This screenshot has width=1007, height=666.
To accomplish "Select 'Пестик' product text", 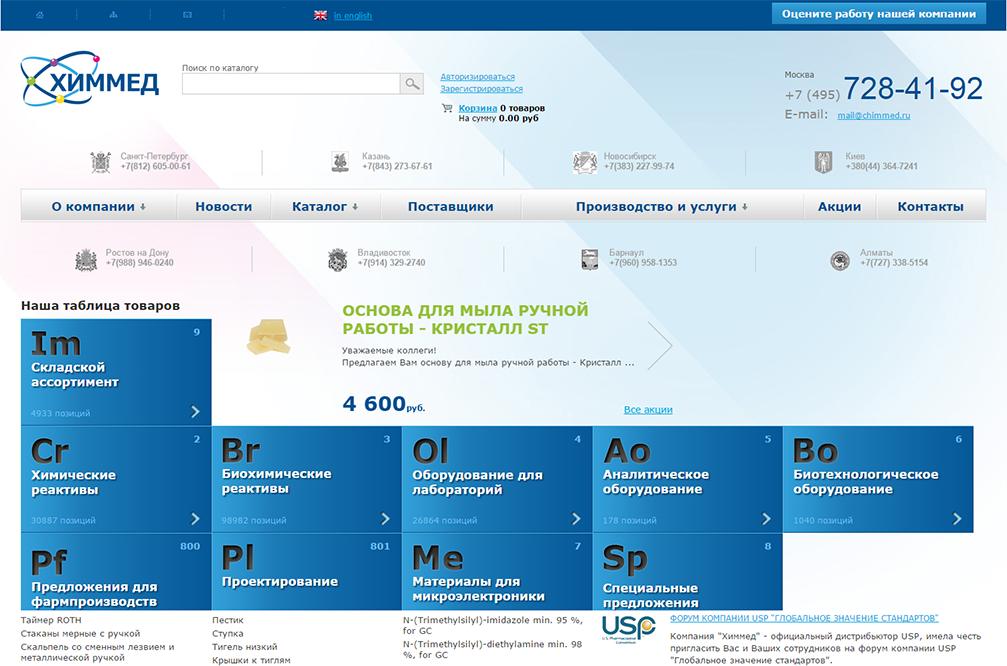I will point(228,620).
